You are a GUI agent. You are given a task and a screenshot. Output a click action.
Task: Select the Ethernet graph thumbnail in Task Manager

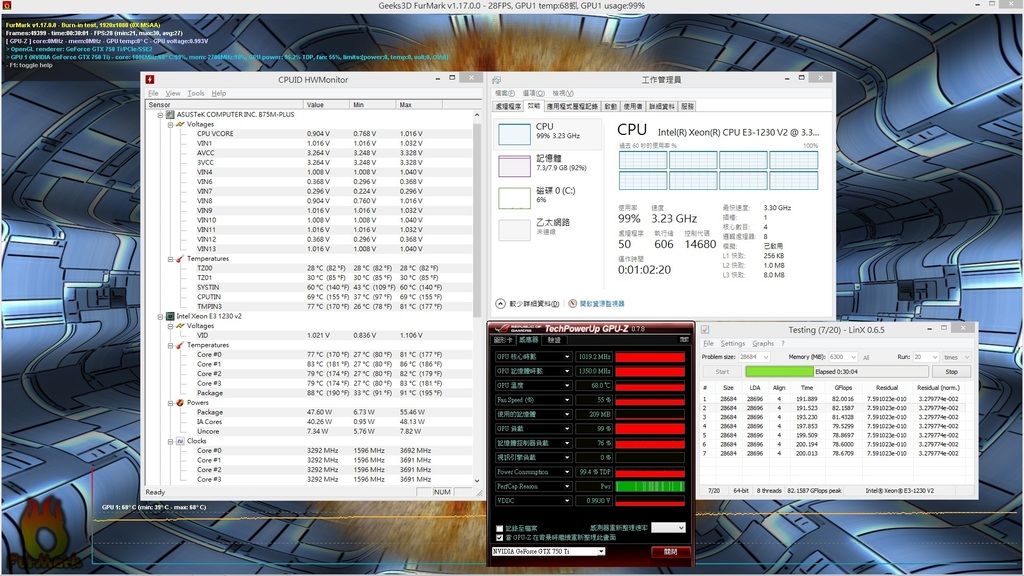(515, 230)
